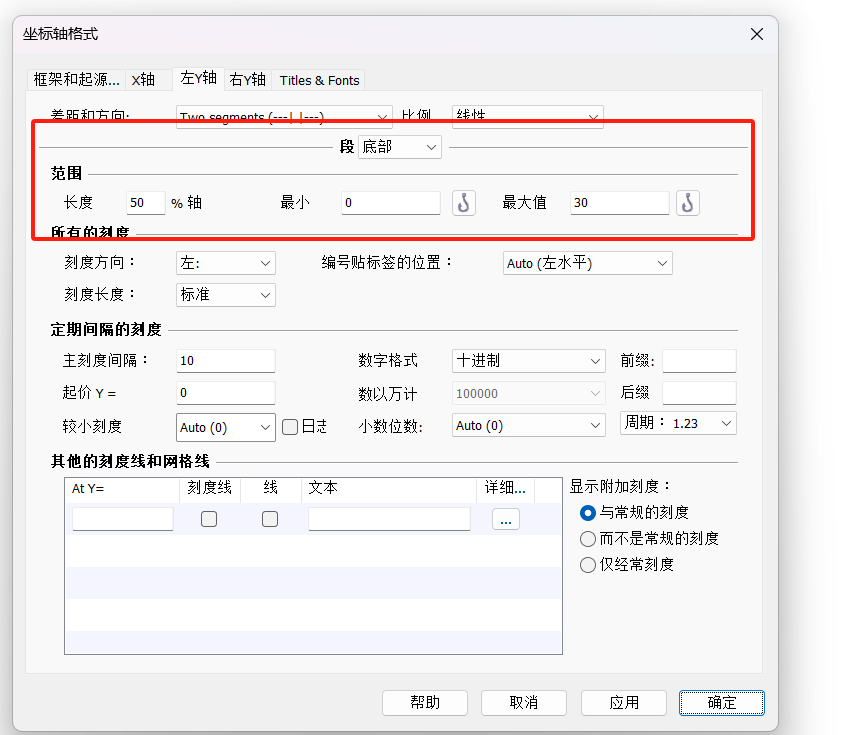Enable the 日志 checkbox next to 较小刻度
This screenshot has height=735, width=861.
click(x=290, y=427)
